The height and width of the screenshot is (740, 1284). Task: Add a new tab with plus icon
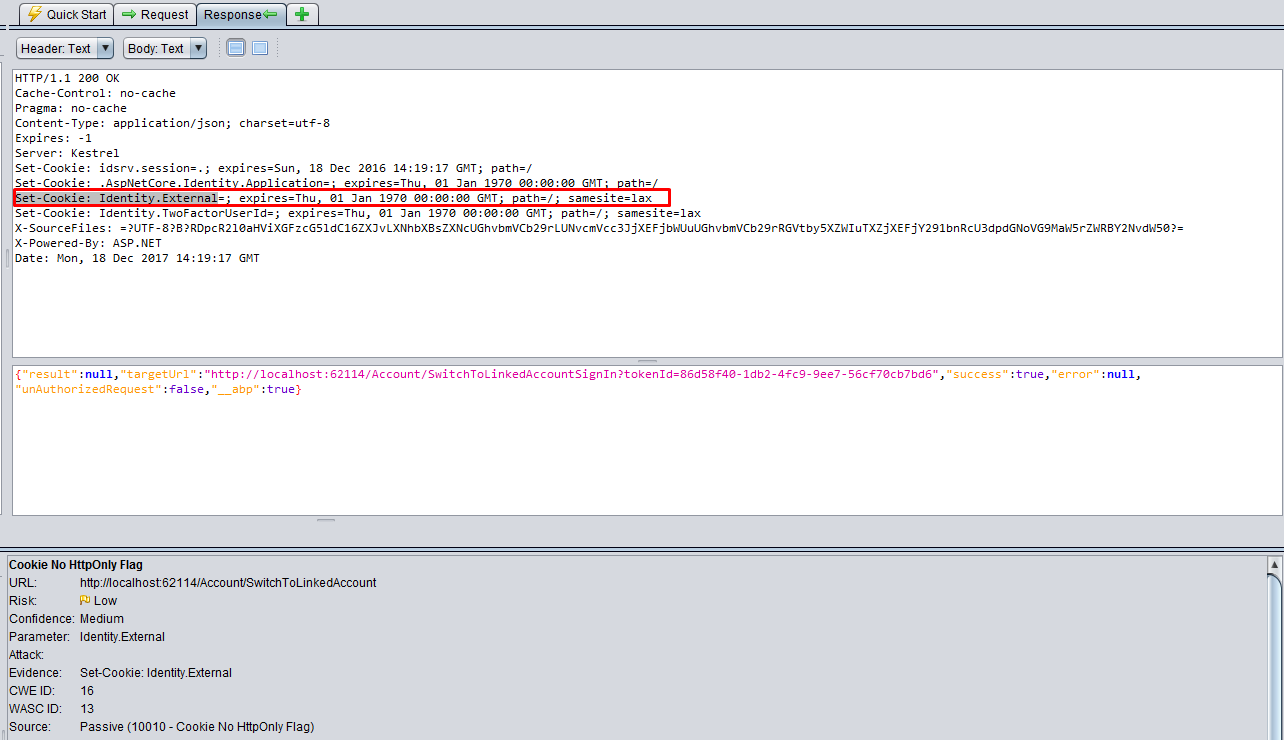(302, 14)
